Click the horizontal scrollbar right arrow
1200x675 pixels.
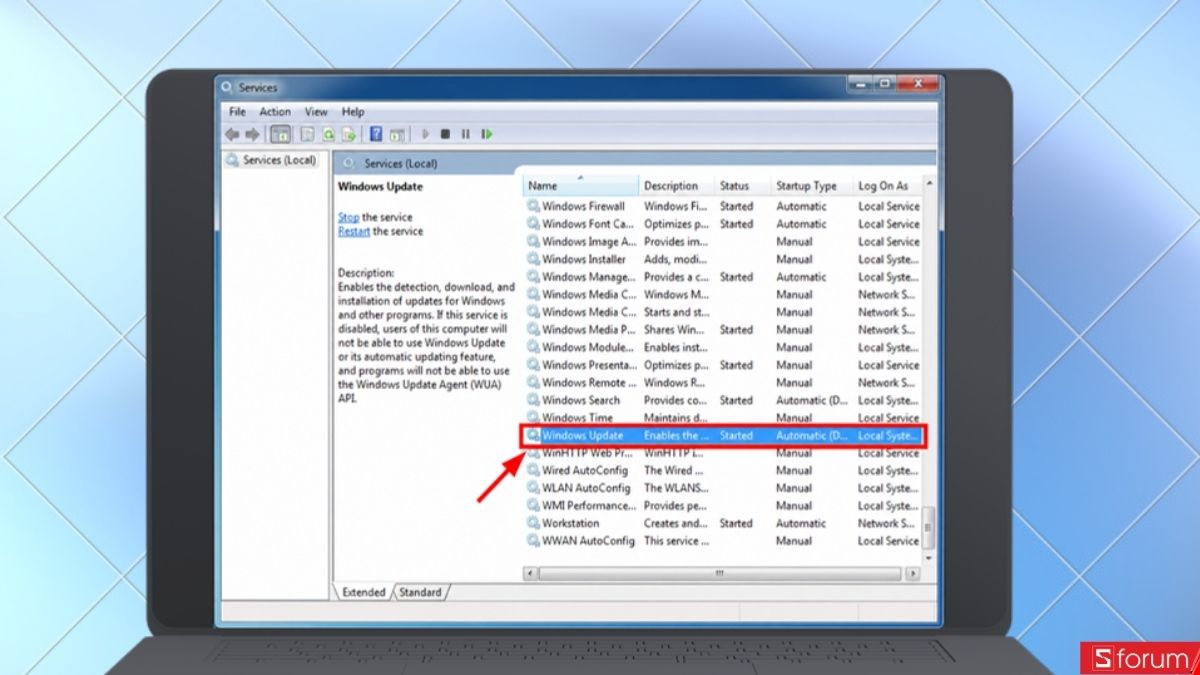(912, 574)
